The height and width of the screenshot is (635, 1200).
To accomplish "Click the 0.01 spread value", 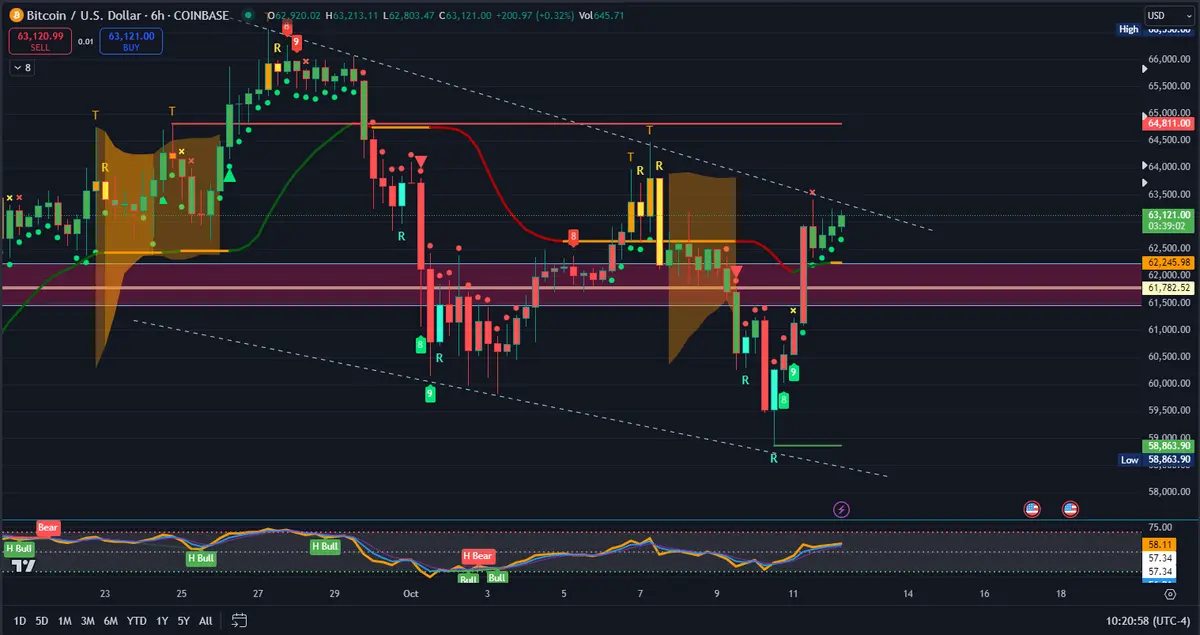I will click(x=87, y=42).
